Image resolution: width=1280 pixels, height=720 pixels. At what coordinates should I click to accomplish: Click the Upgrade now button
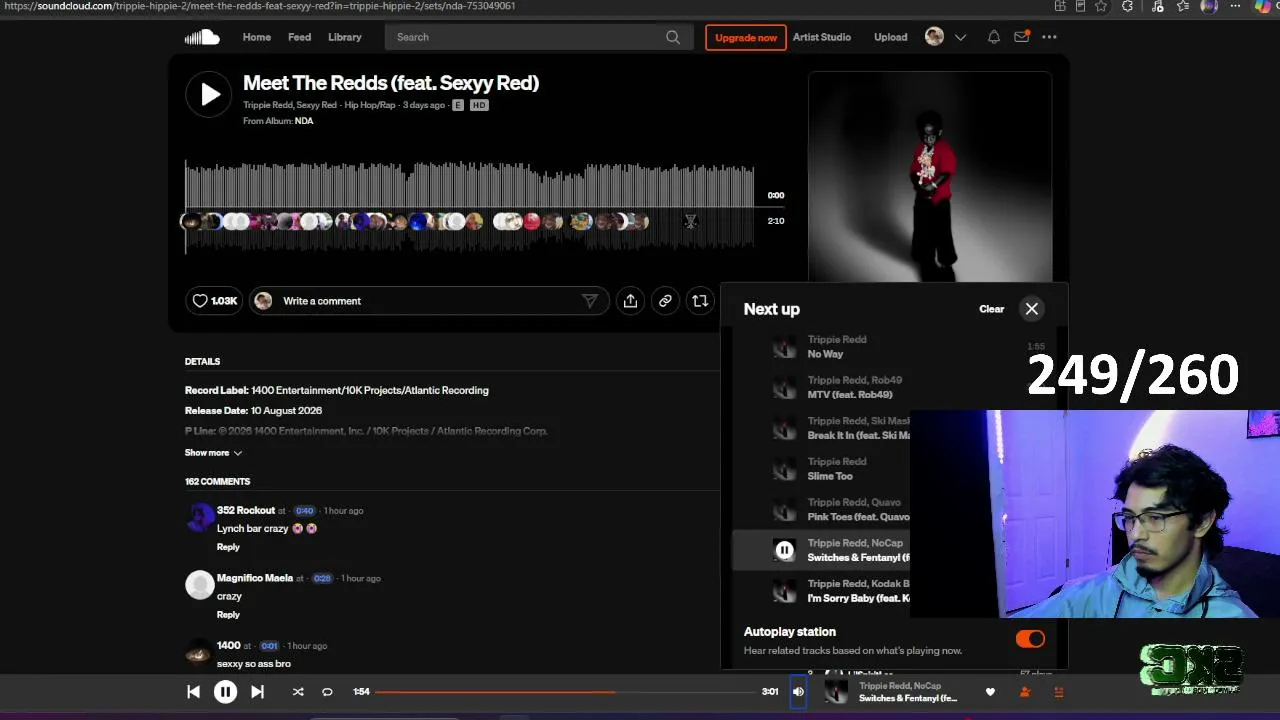[x=746, y=37]
